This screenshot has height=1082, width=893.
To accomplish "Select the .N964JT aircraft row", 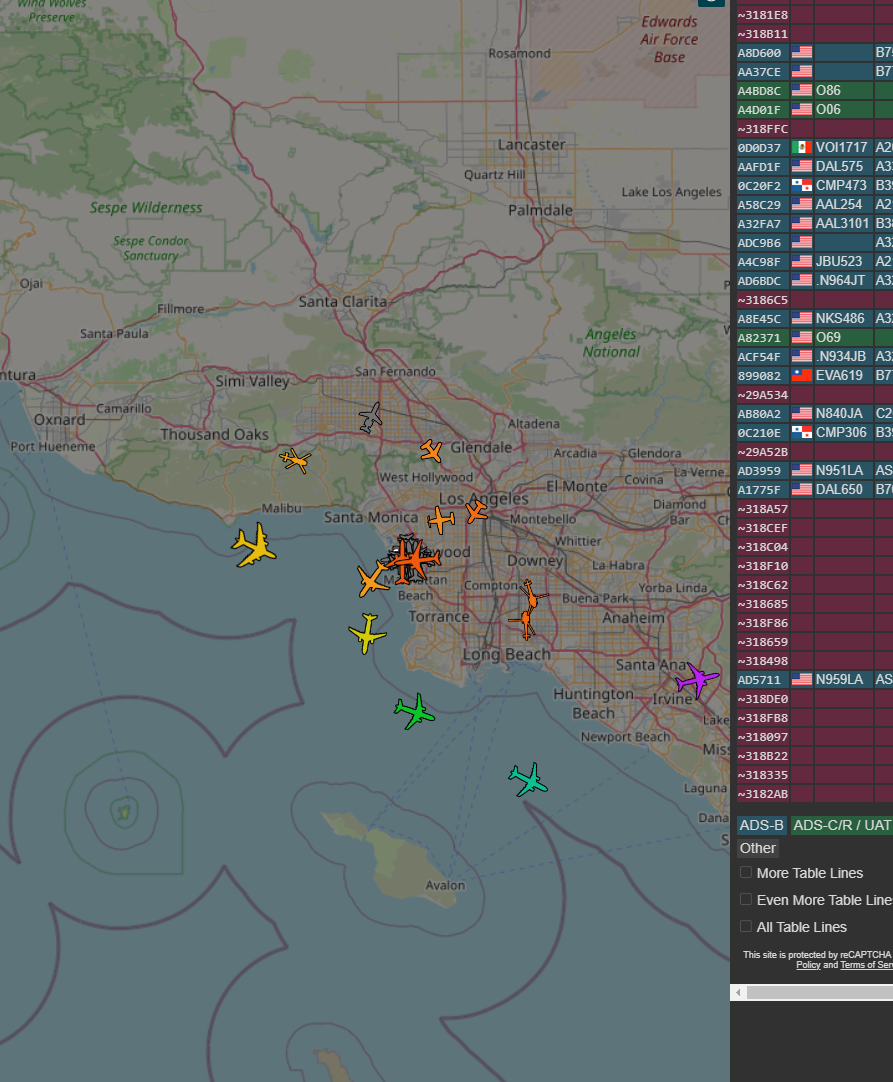I will coord(814,280).
